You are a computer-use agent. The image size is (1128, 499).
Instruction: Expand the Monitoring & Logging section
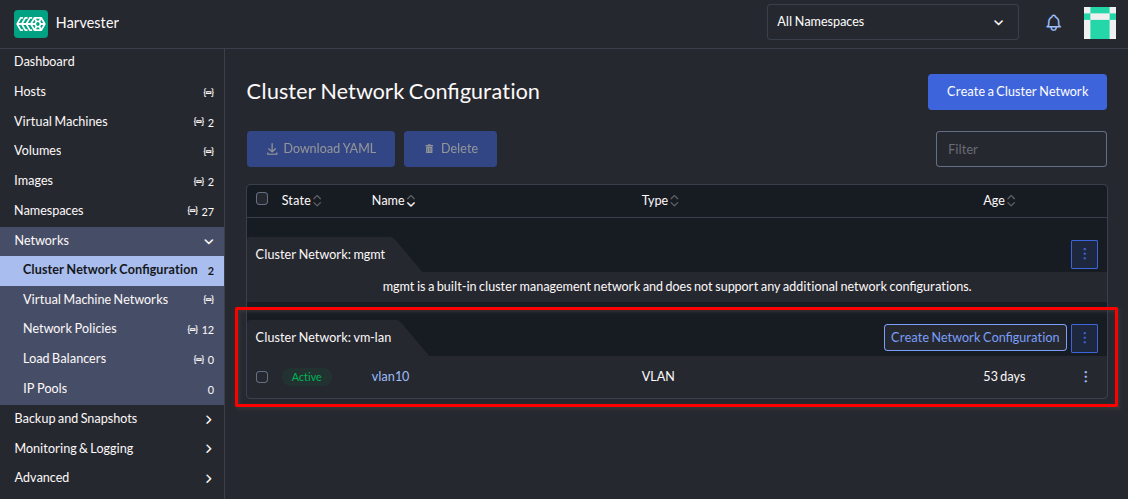tap(209, 449)
